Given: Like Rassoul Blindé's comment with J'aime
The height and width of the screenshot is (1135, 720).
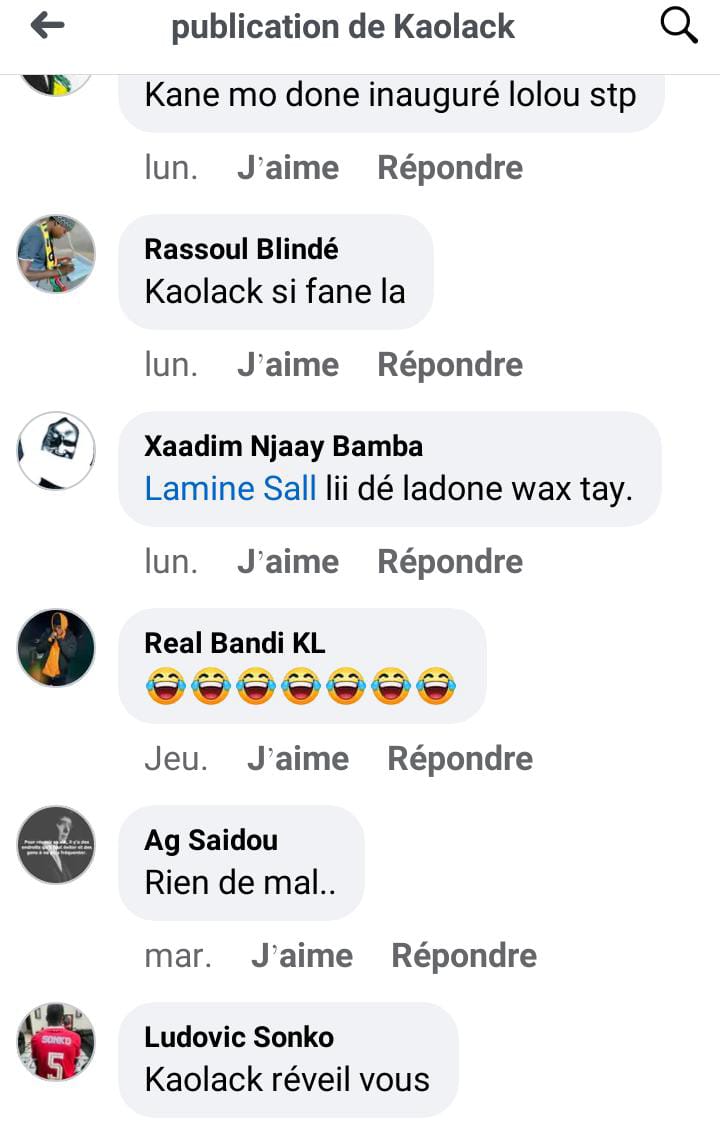Looking at the screenshot, I should click(288, 364).
